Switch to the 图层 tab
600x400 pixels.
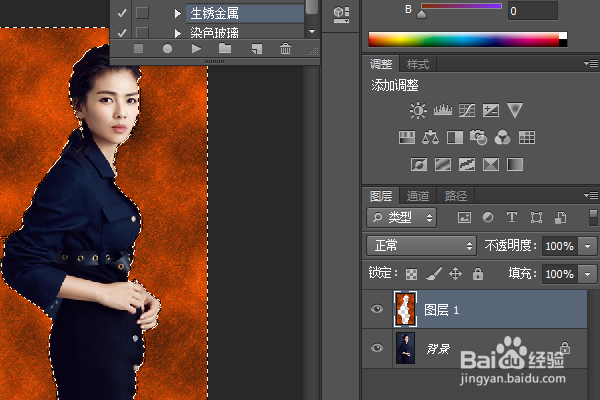381,196
